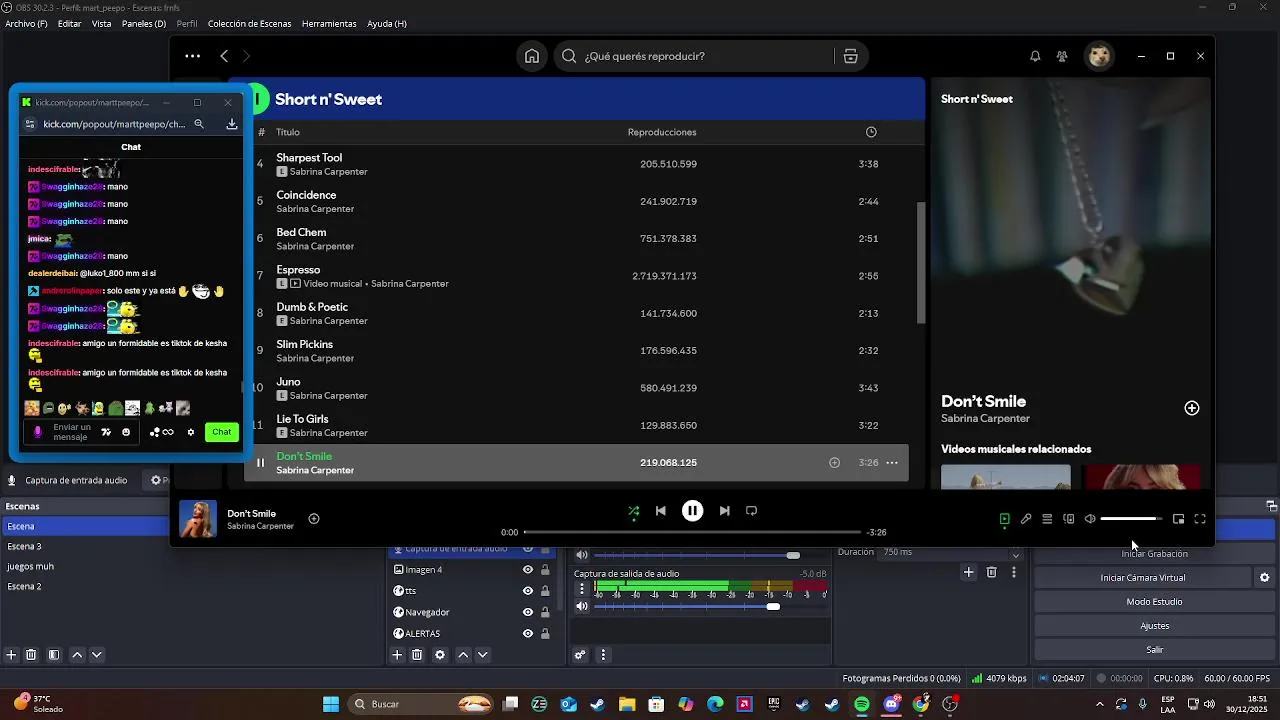Move the scene up in the list
The width and height of the screenshot is (1280, 720).
[77, 655]
